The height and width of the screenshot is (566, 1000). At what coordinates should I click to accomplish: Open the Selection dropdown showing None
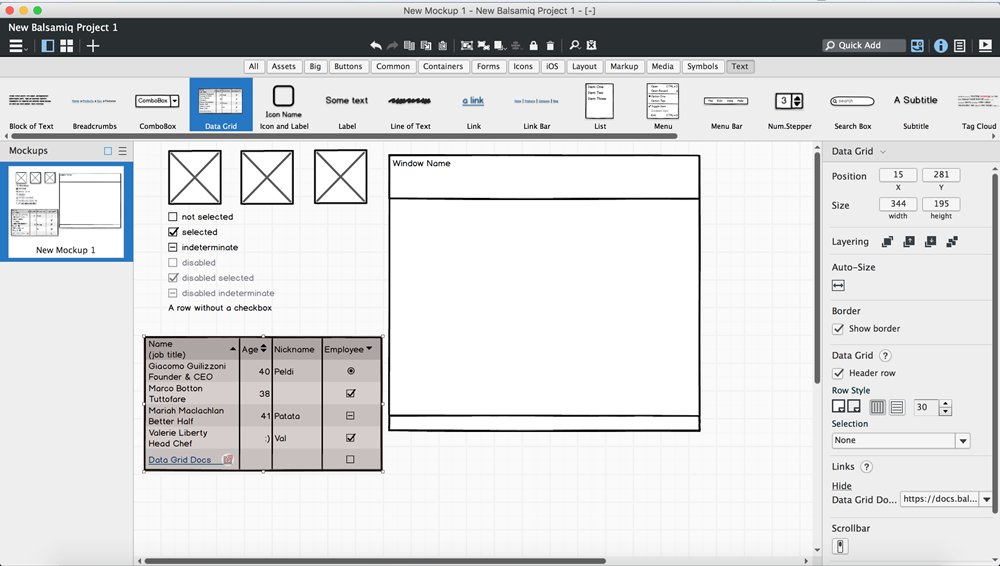point(900,441)
